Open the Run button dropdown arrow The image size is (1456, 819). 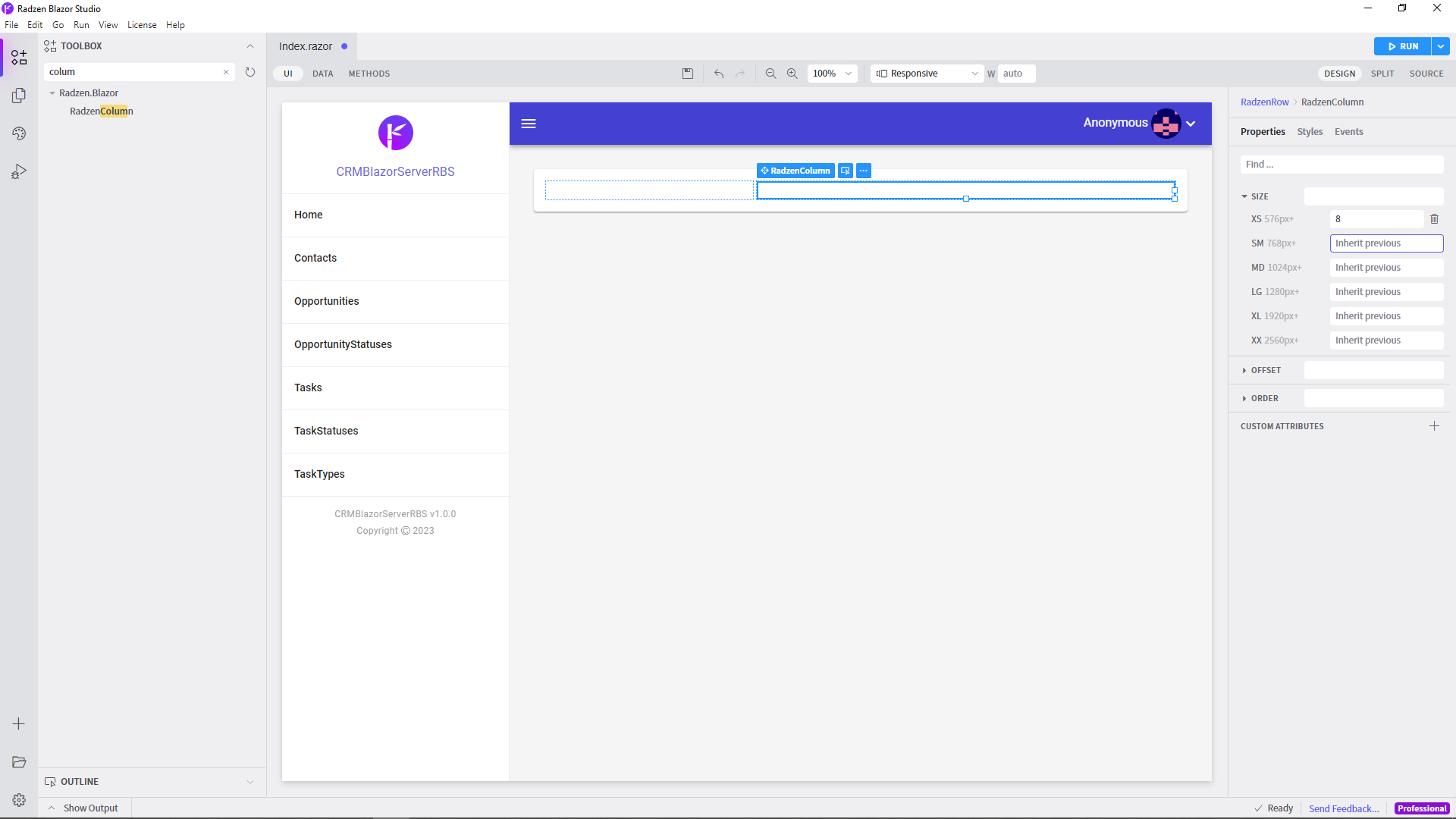[1440, 46]
